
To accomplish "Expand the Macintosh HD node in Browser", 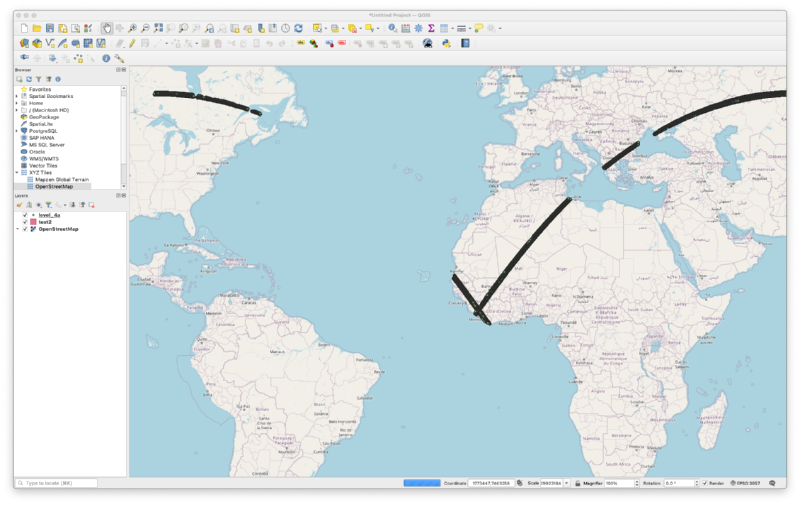I will pos(17,110).
